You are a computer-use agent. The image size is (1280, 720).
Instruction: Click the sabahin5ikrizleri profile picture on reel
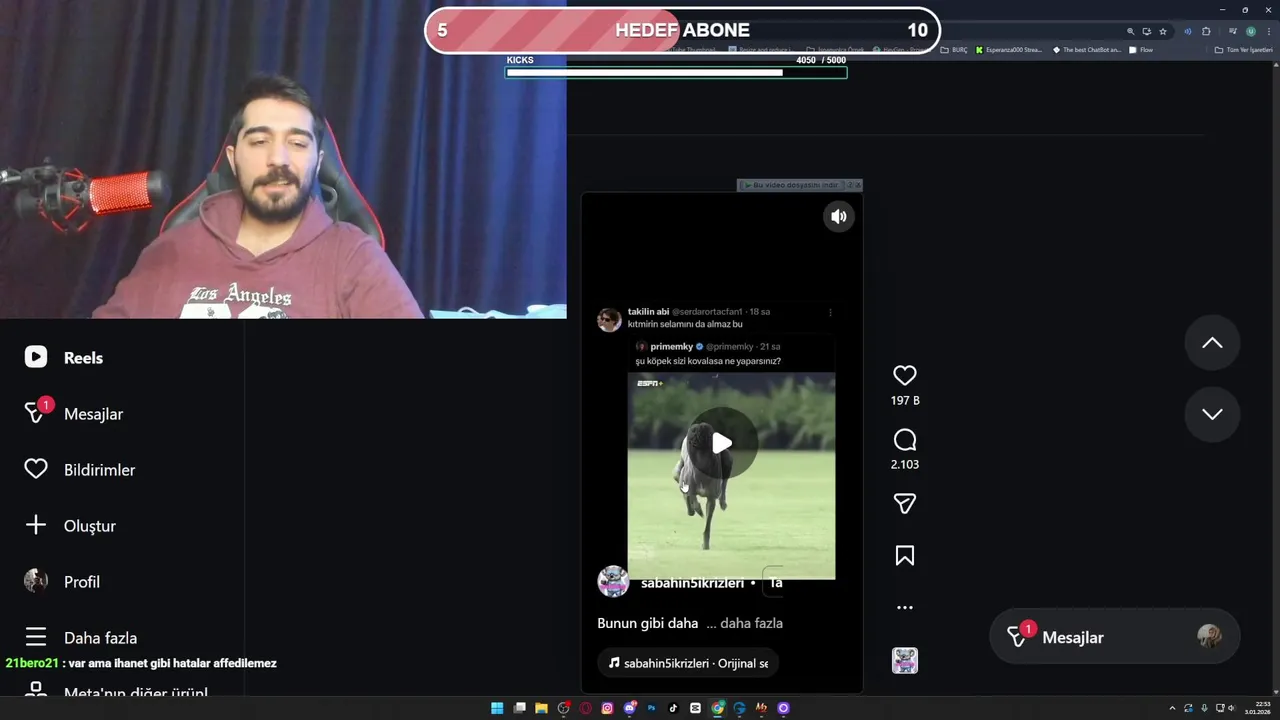tap(613, 582)
